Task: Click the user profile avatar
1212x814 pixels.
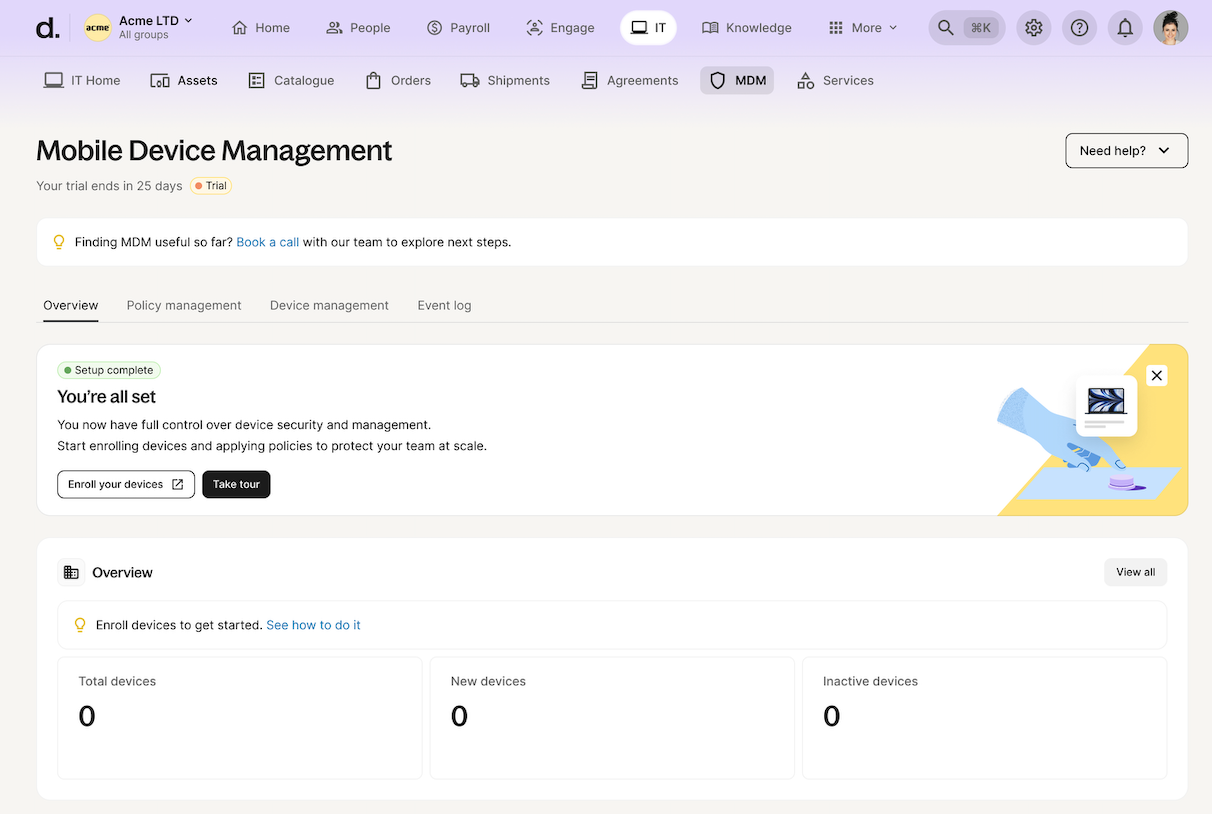Action: pyautogui.click(x=1170, y=28)
